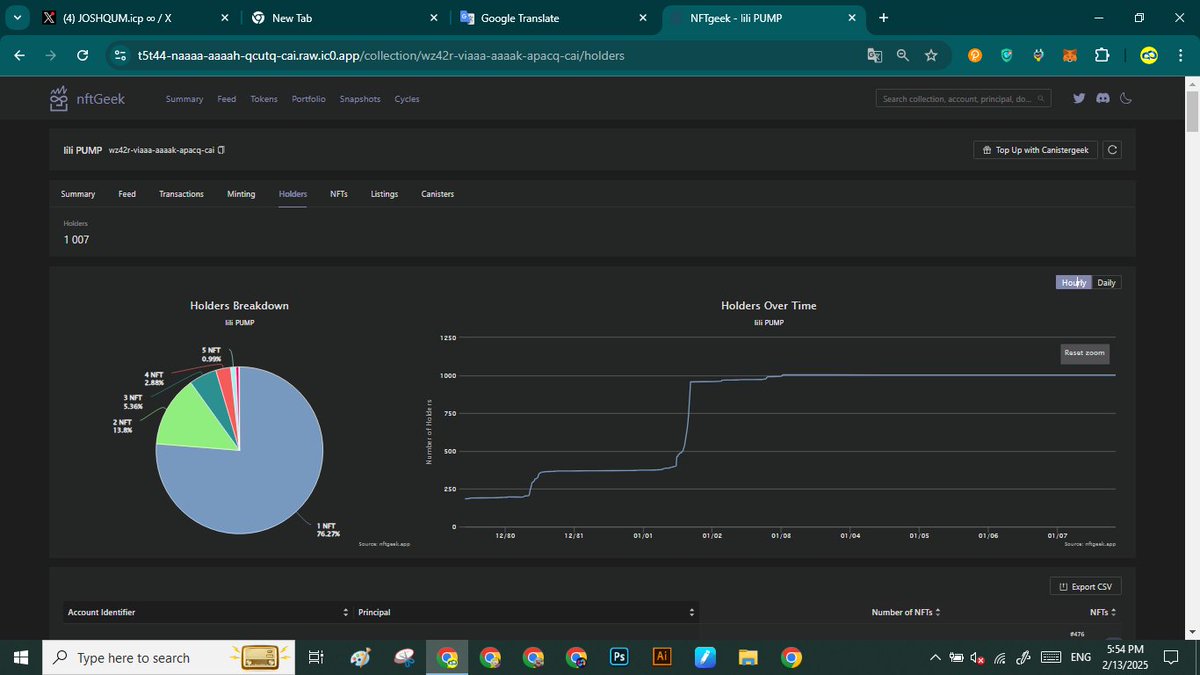
Task: Open Chrome profile avatar
Action: coord(1149,56)
